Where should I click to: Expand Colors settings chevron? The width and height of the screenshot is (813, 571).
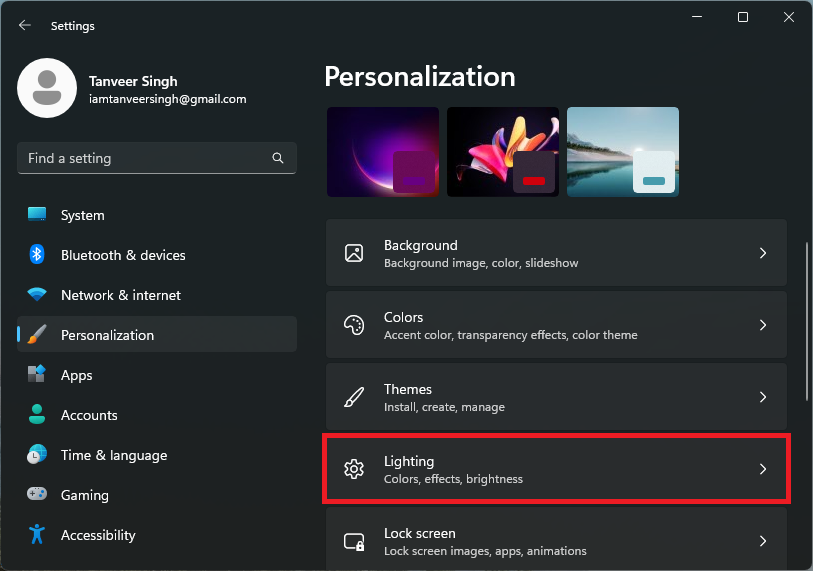(x=763, y=325)
